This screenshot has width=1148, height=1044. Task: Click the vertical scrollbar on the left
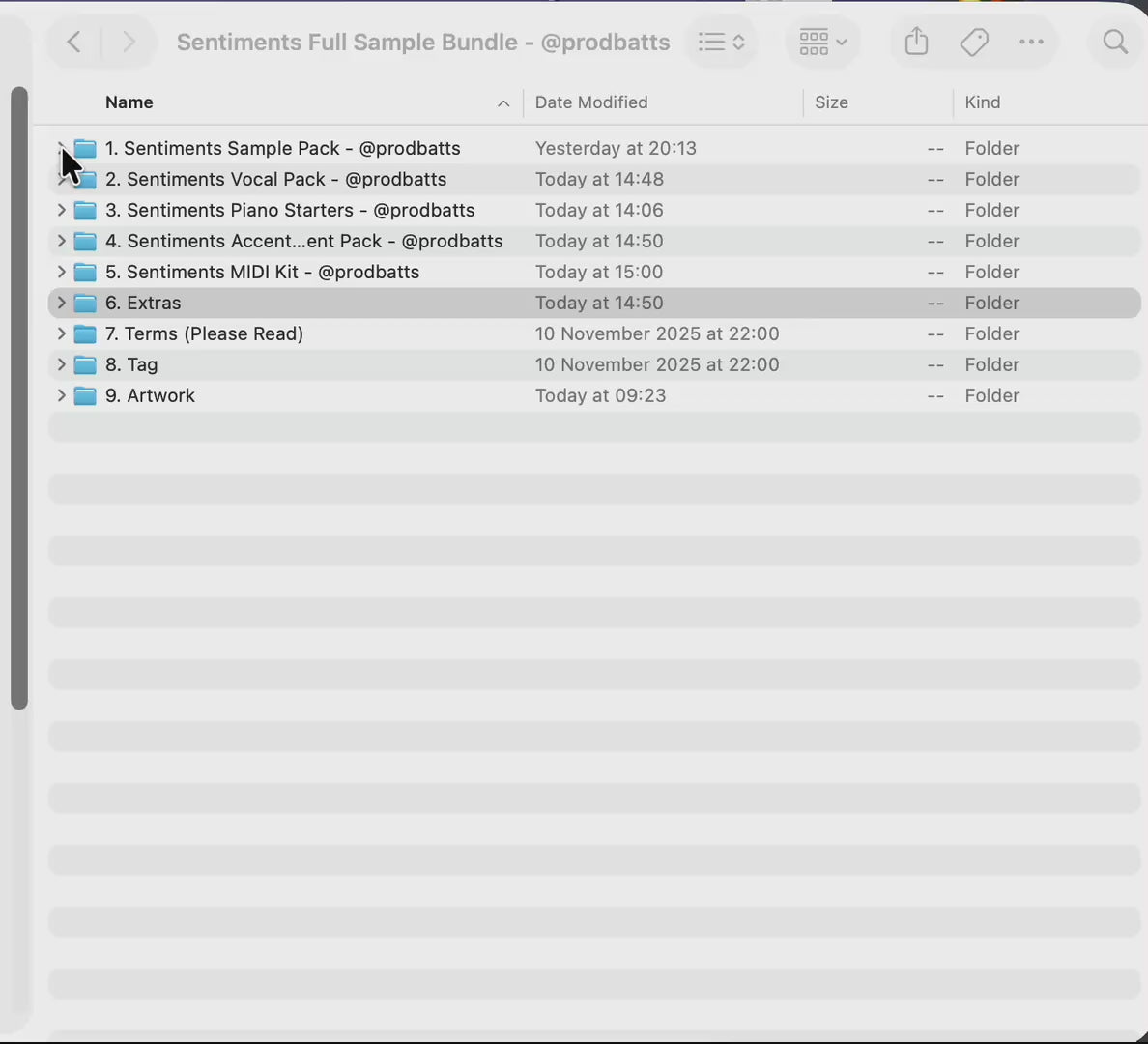19,396
